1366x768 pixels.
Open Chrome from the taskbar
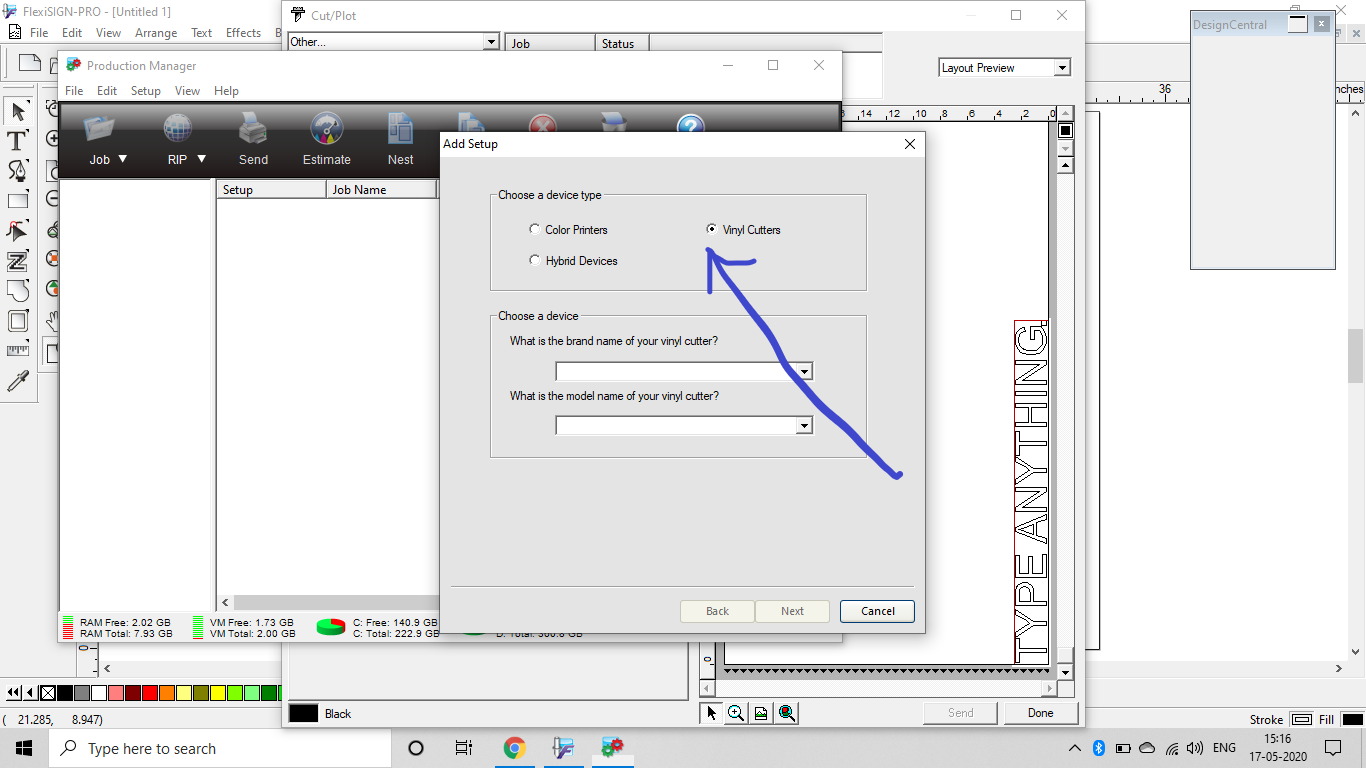(514, 748)
